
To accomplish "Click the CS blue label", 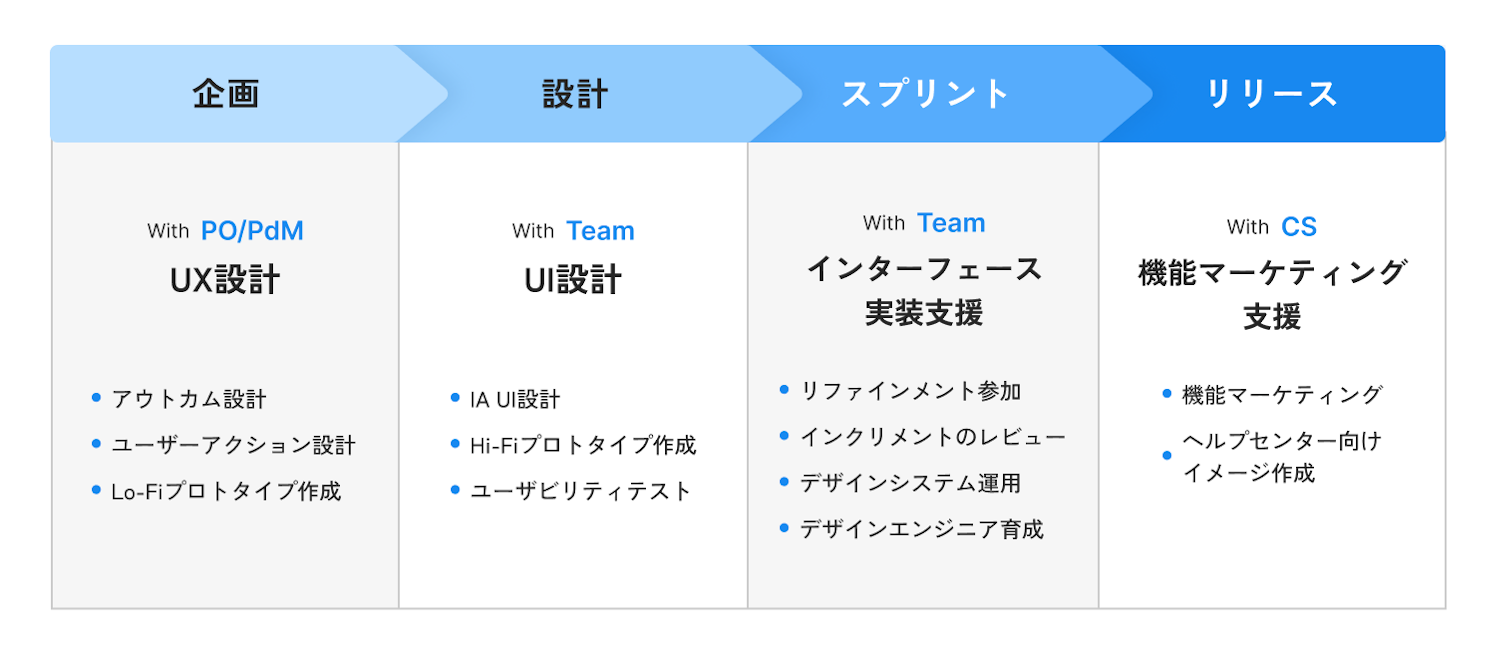I will pyautogui.click(x=1299, y=227).
